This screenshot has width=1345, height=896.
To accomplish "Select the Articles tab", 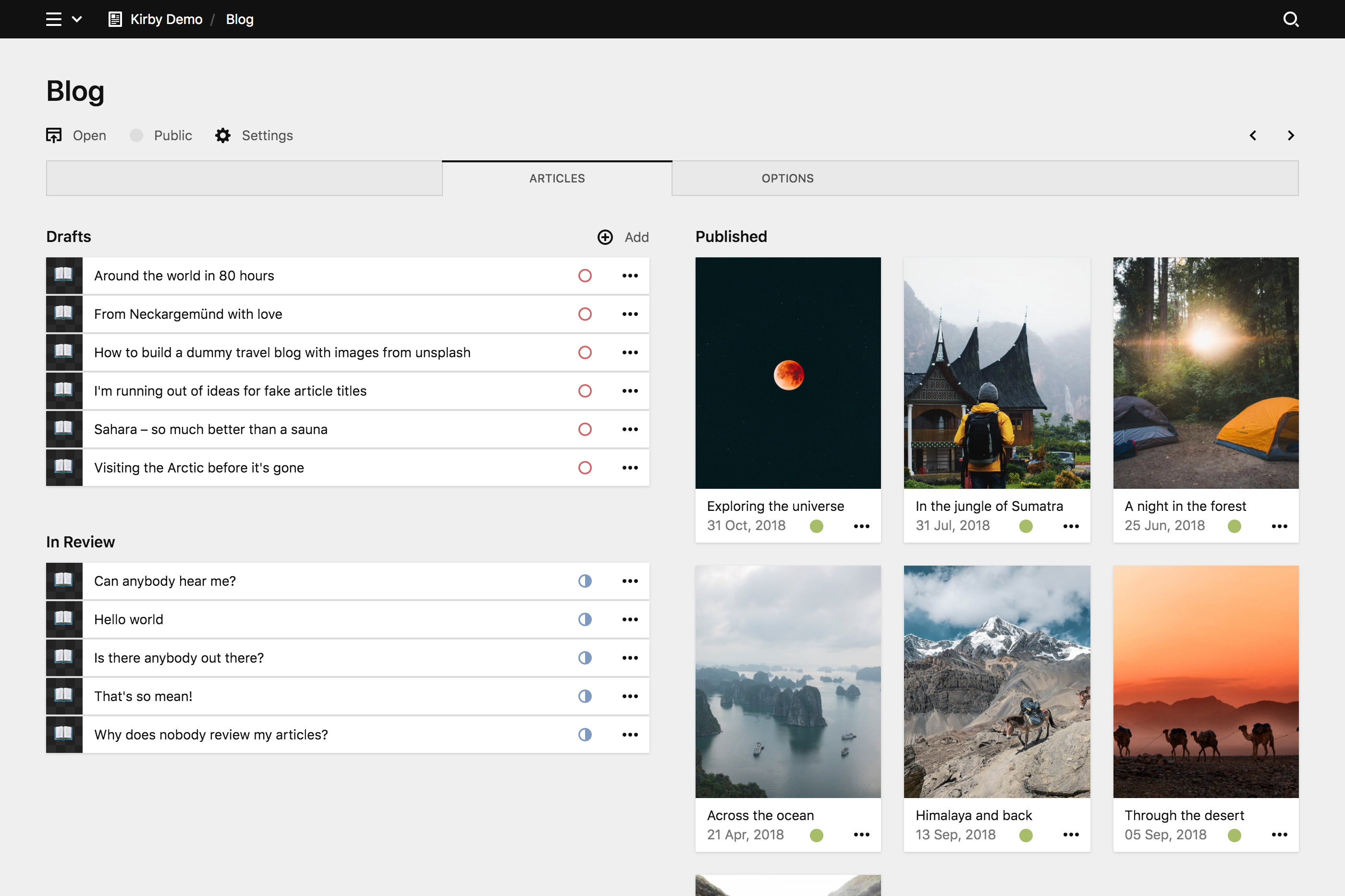I will click(x=557, y=178).
